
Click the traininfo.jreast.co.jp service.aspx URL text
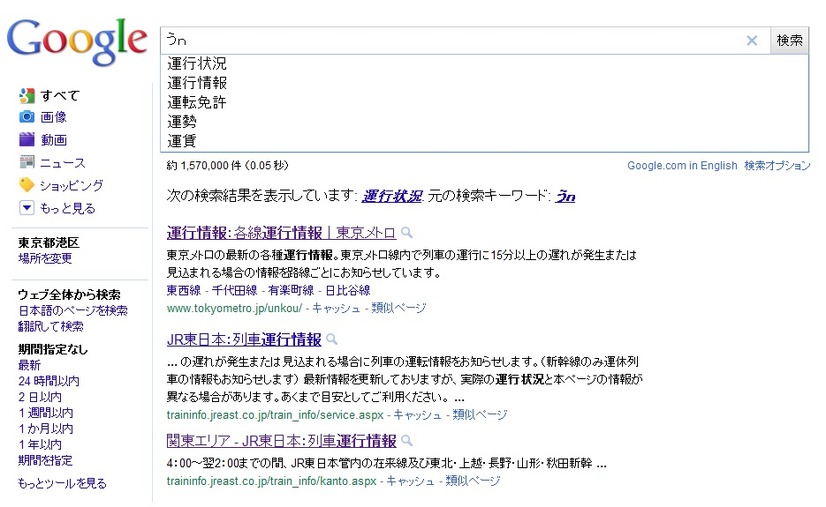pyautogui.click(x=275, y=415)
